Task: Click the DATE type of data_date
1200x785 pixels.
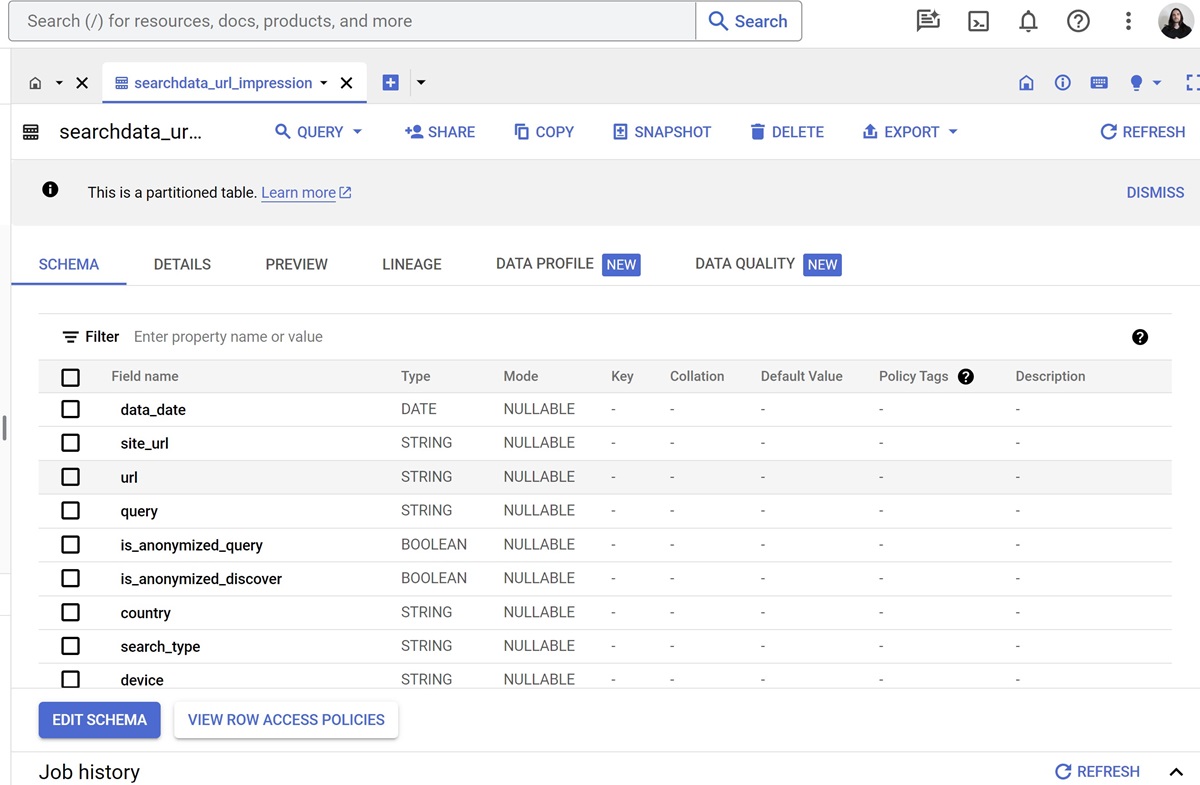Action: tap(419, 409)
